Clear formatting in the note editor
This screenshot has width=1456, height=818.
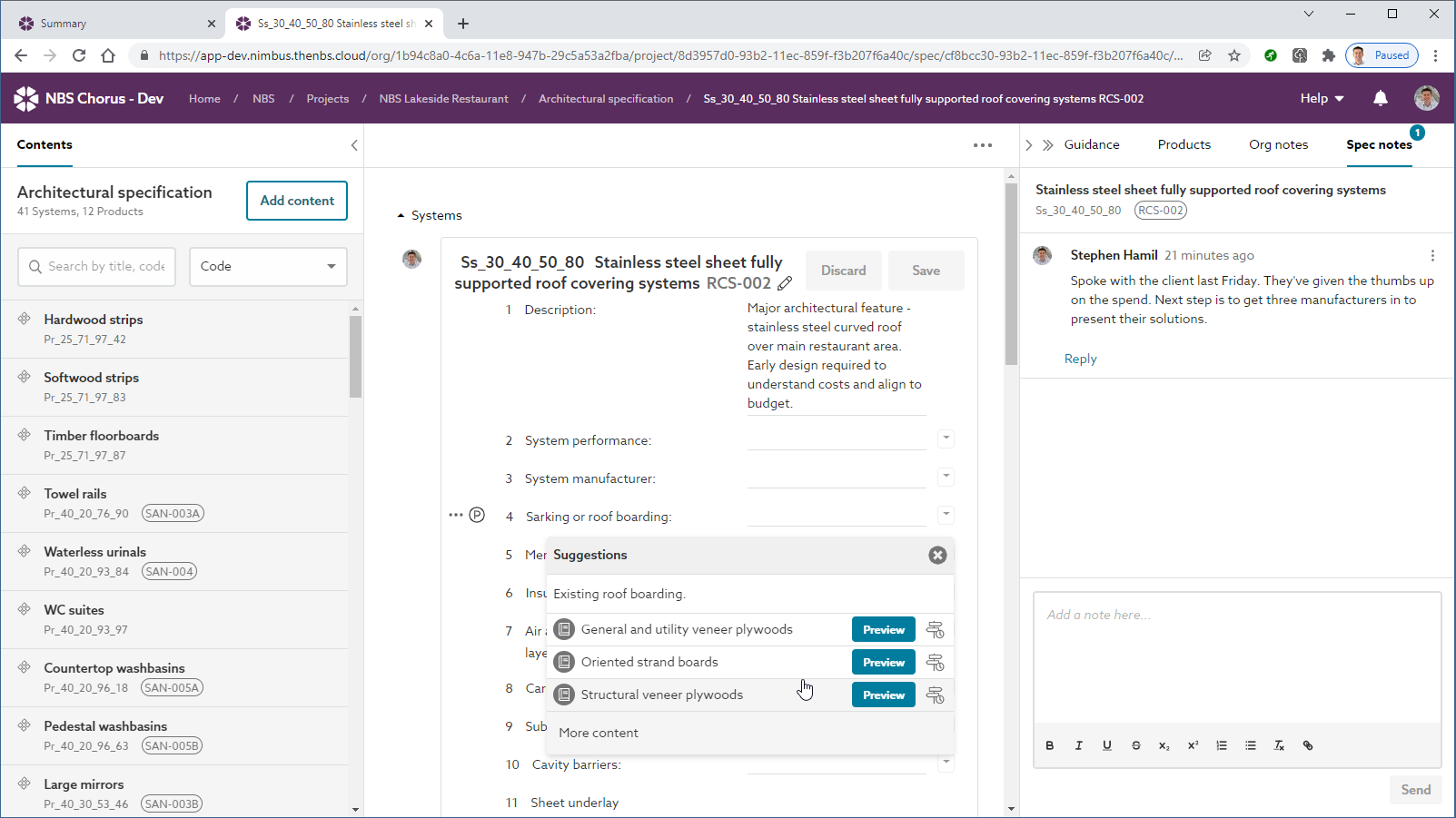[x=1279, y=745]
